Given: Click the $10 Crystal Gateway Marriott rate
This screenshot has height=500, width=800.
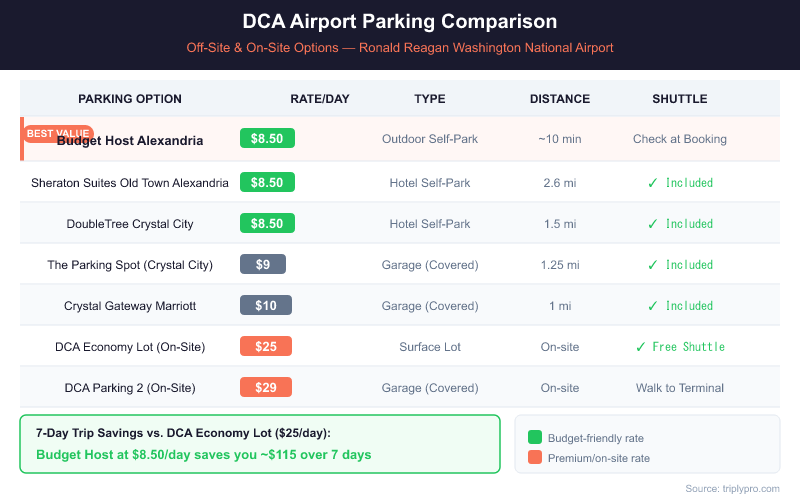Looking at the screenshot, I should [266, 306].
